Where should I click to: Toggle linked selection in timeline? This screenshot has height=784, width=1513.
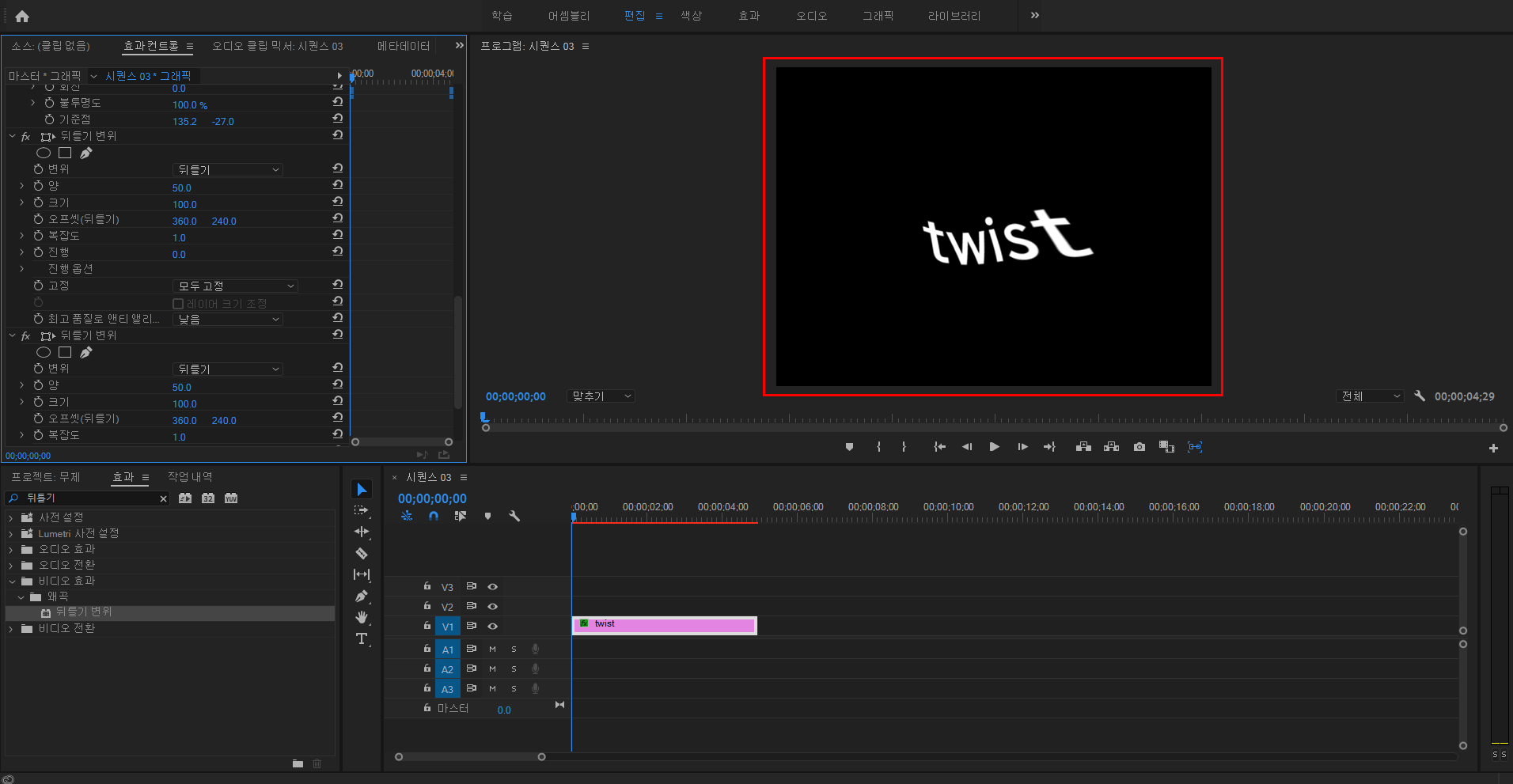461,516
